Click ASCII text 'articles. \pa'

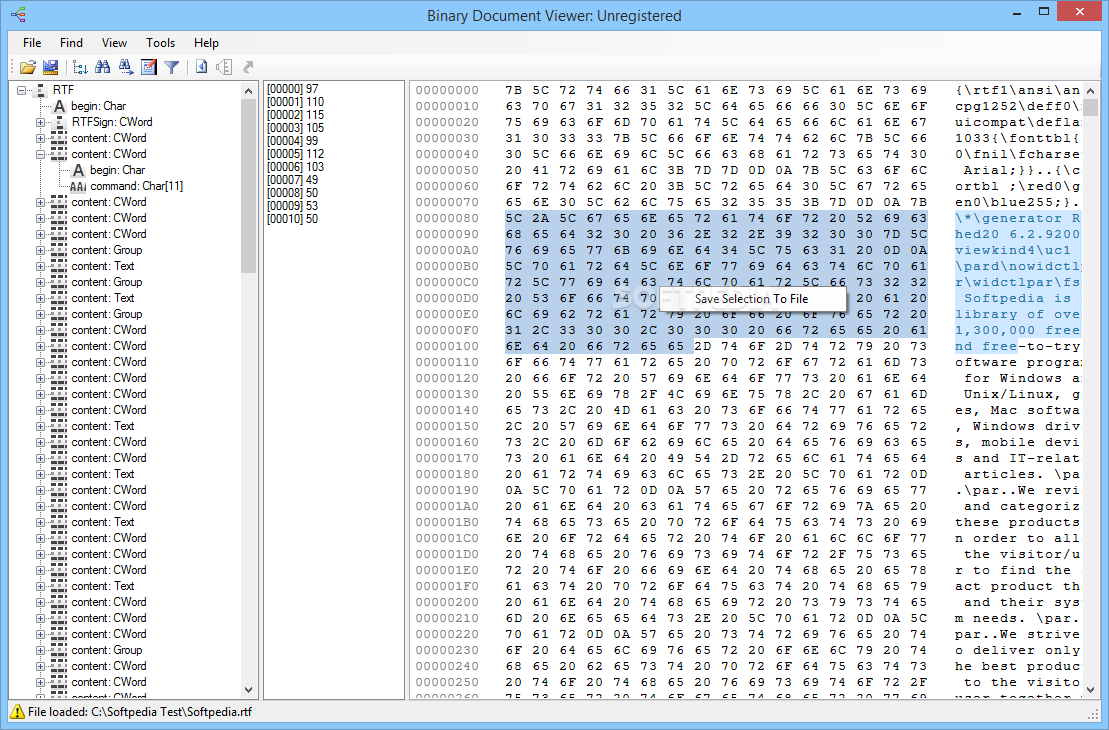[x=1021, y=474]
